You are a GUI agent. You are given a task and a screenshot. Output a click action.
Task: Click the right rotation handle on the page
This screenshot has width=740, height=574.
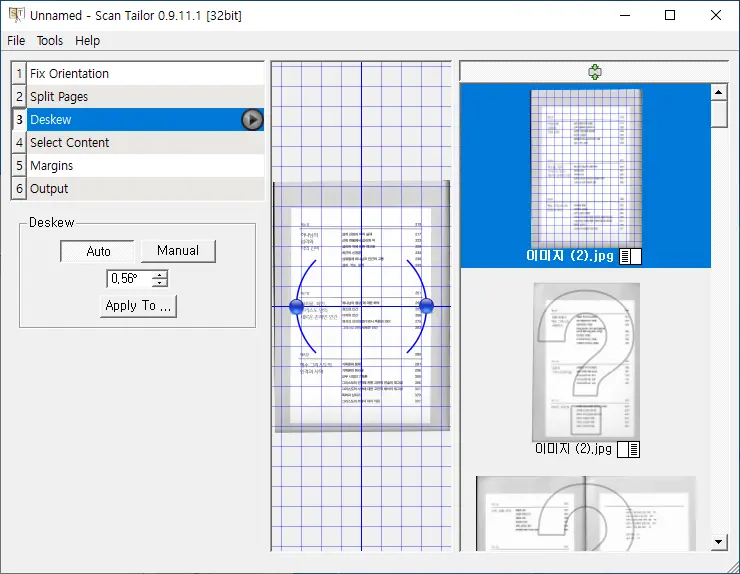[426, 306]
